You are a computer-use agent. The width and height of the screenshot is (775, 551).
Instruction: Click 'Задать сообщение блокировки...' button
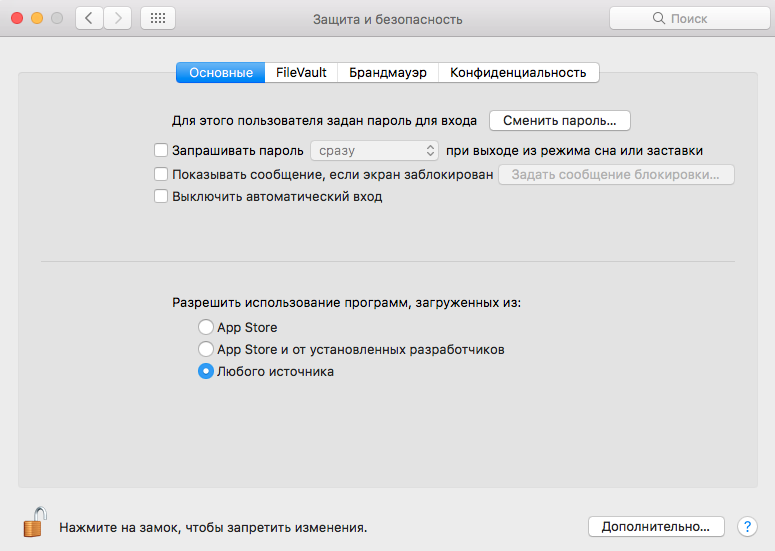coord(616,174)
